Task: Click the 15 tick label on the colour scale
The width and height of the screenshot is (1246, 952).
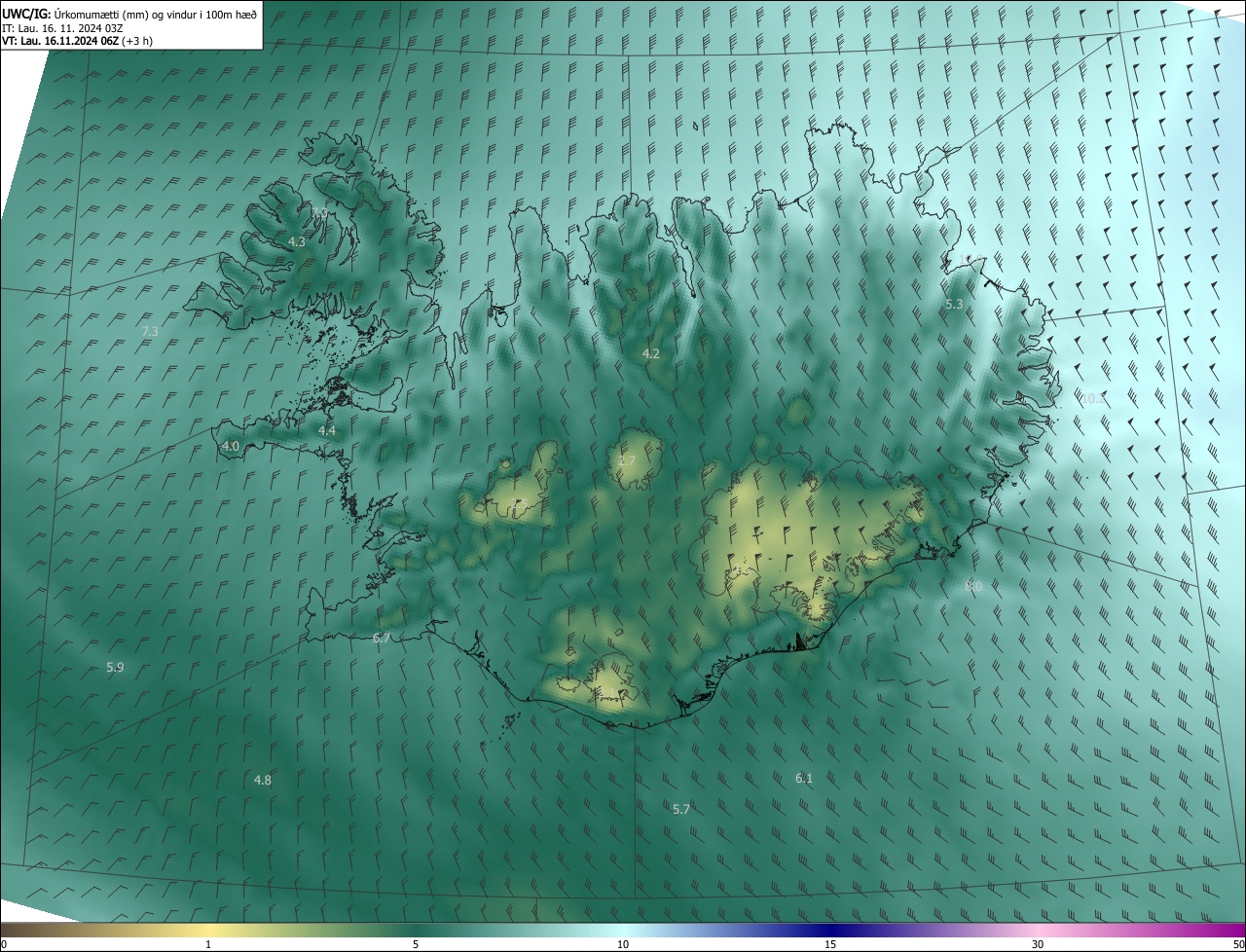Action: pyautogui.click(x=830, y=945)
